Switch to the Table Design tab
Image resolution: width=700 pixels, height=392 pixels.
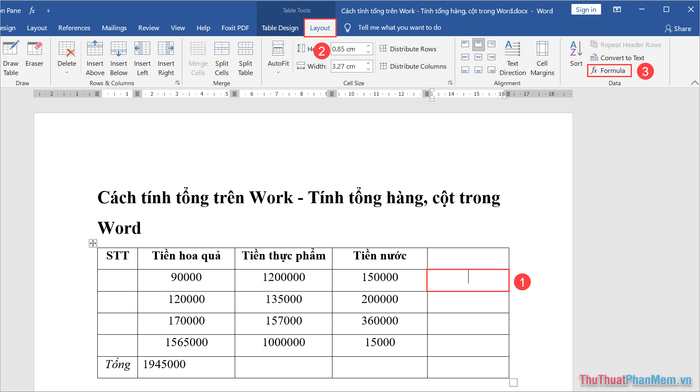280,28
